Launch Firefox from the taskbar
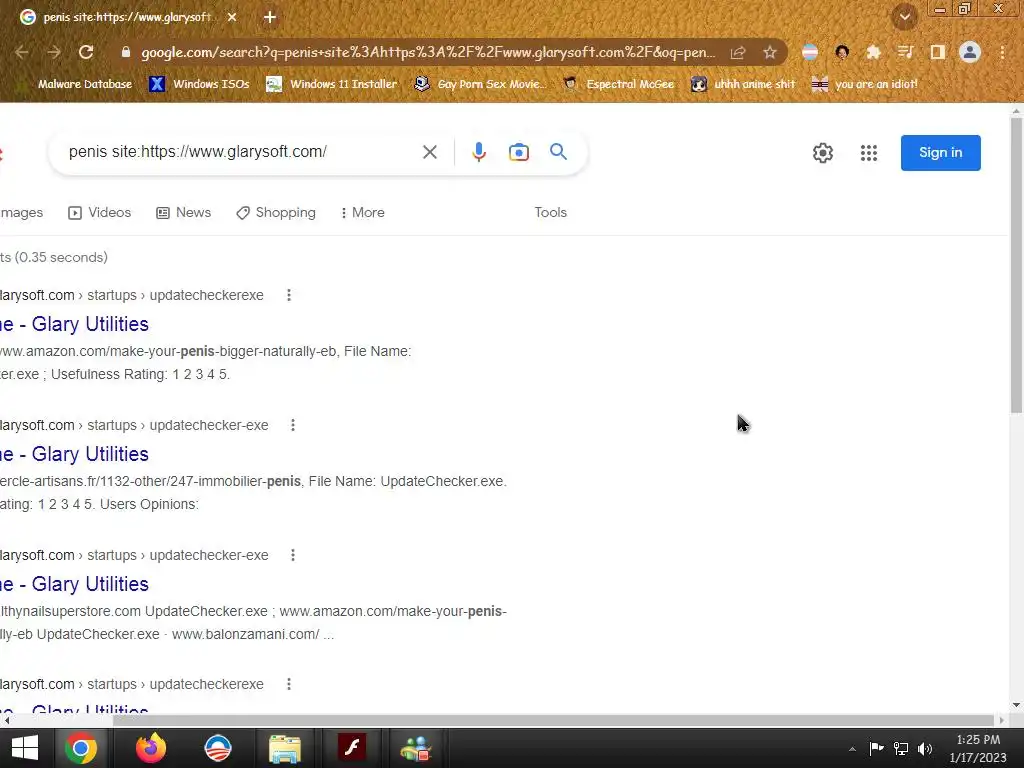Image resolution: width=1024 pixels, height=768 pixels. click(x=151, y=748)
